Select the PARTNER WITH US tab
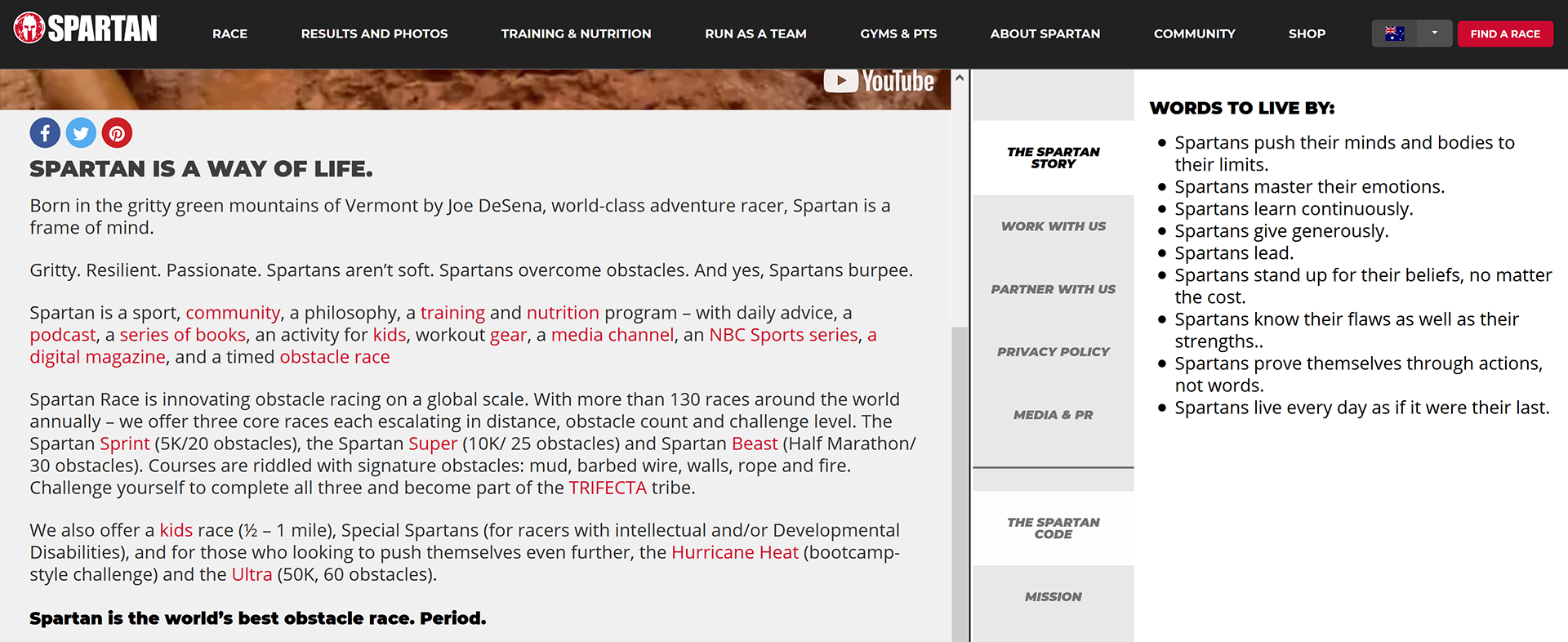The height and width of the screenshot is (642, 1568). 1053,289
